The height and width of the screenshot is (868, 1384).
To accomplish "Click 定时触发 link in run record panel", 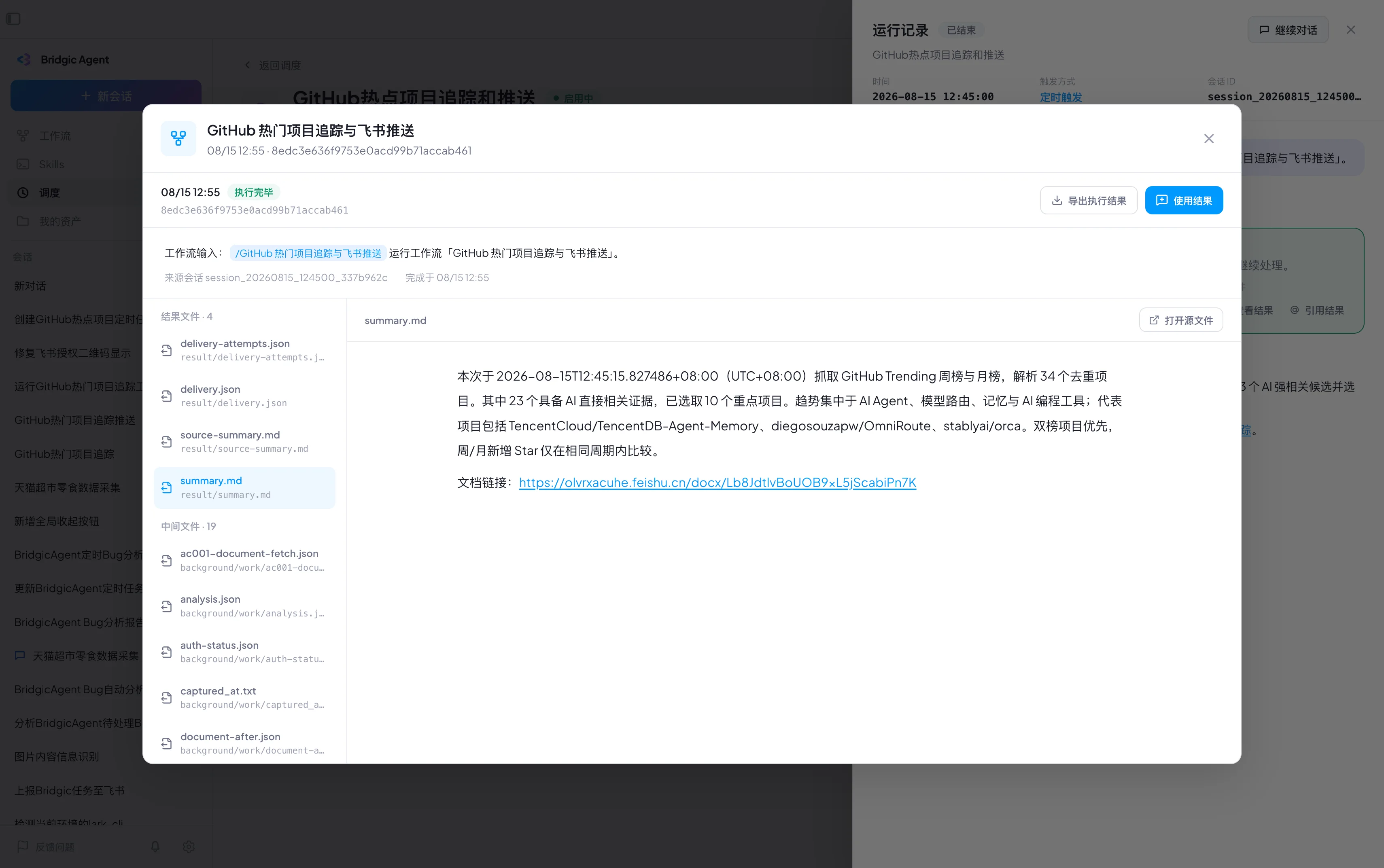I will pos(1061,97).
